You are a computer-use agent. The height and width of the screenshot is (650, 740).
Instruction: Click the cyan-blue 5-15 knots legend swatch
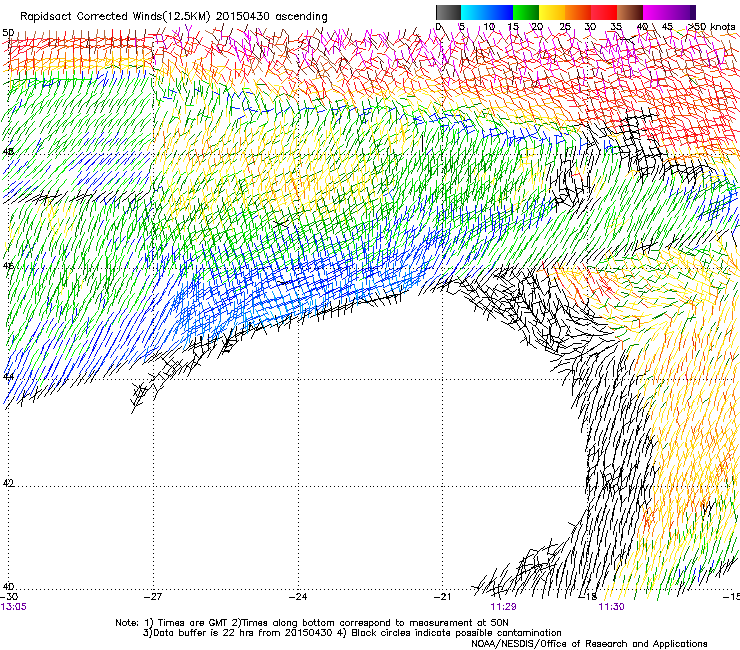pyautogui.click(x=487, y=12)
